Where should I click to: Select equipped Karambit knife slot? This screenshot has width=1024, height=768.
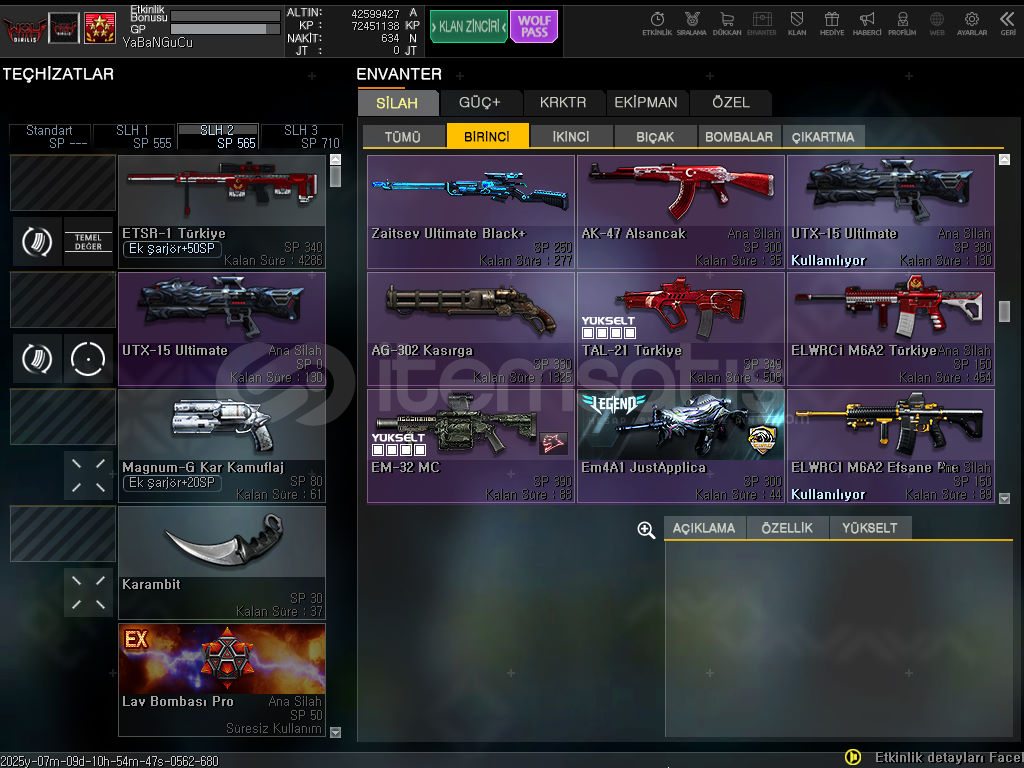click(x=222, y=563)
